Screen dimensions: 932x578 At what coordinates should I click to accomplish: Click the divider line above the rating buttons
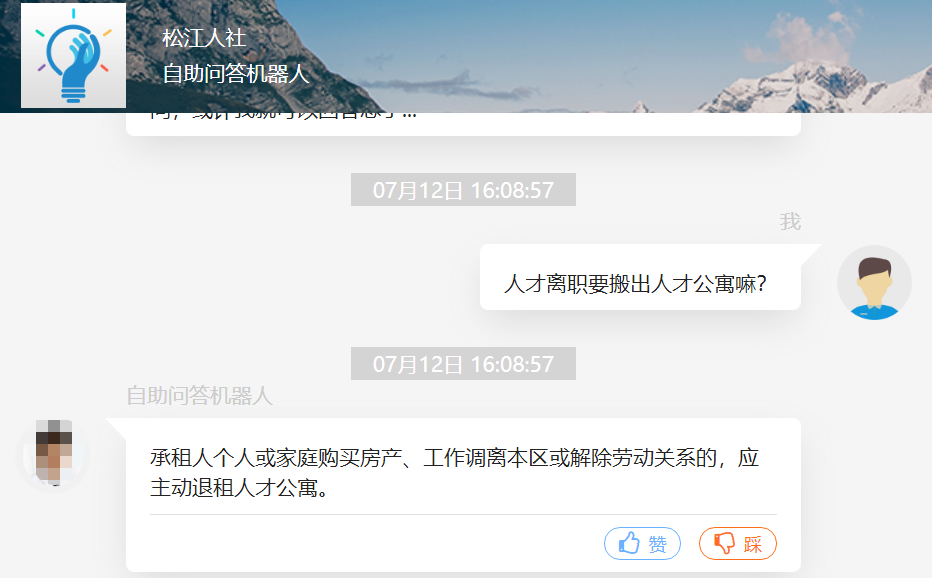pyautogui.click(x=463, y=514)
